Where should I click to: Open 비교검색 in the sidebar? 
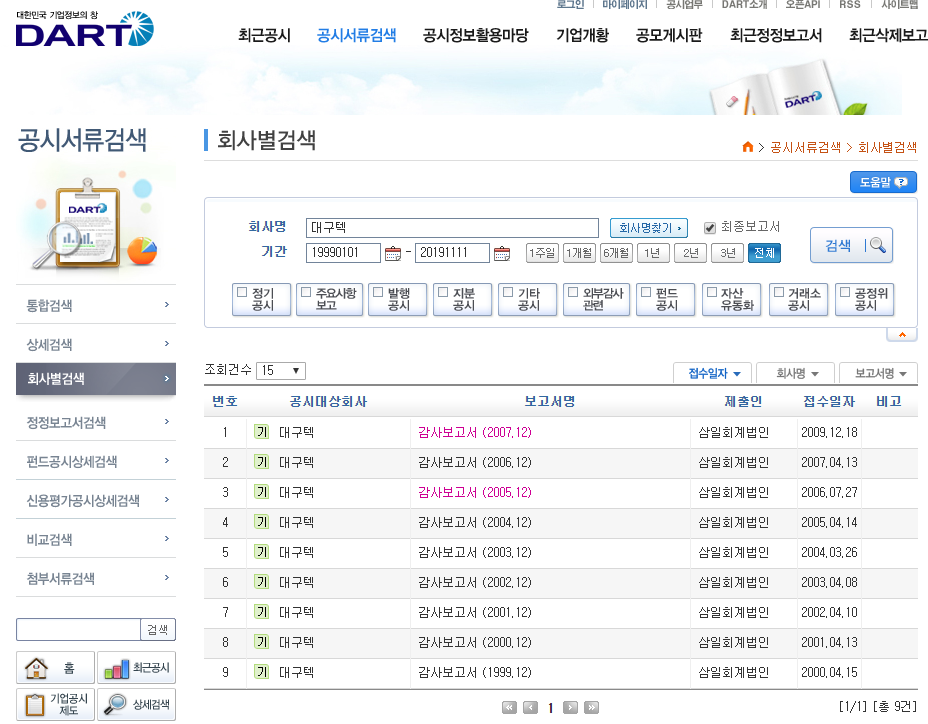(96, 539)
